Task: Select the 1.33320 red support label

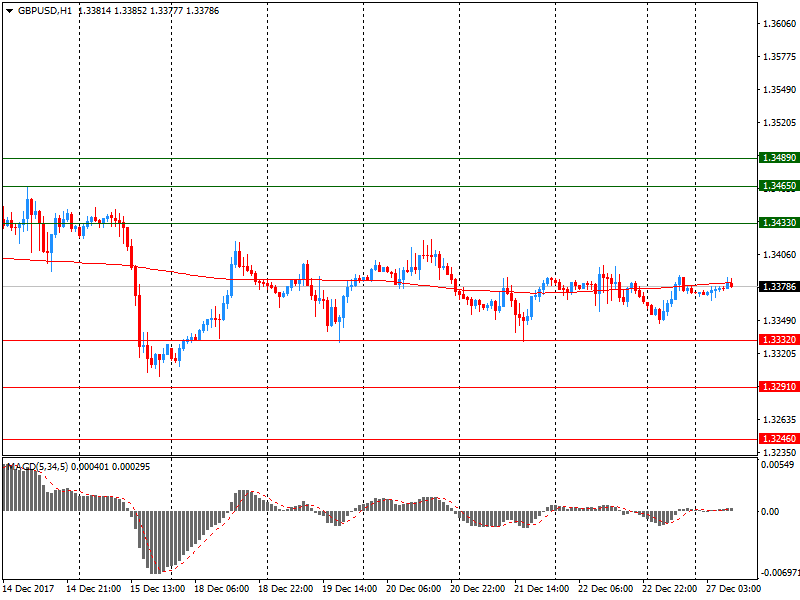Action: pyautogui.click(x=778, y=340)
